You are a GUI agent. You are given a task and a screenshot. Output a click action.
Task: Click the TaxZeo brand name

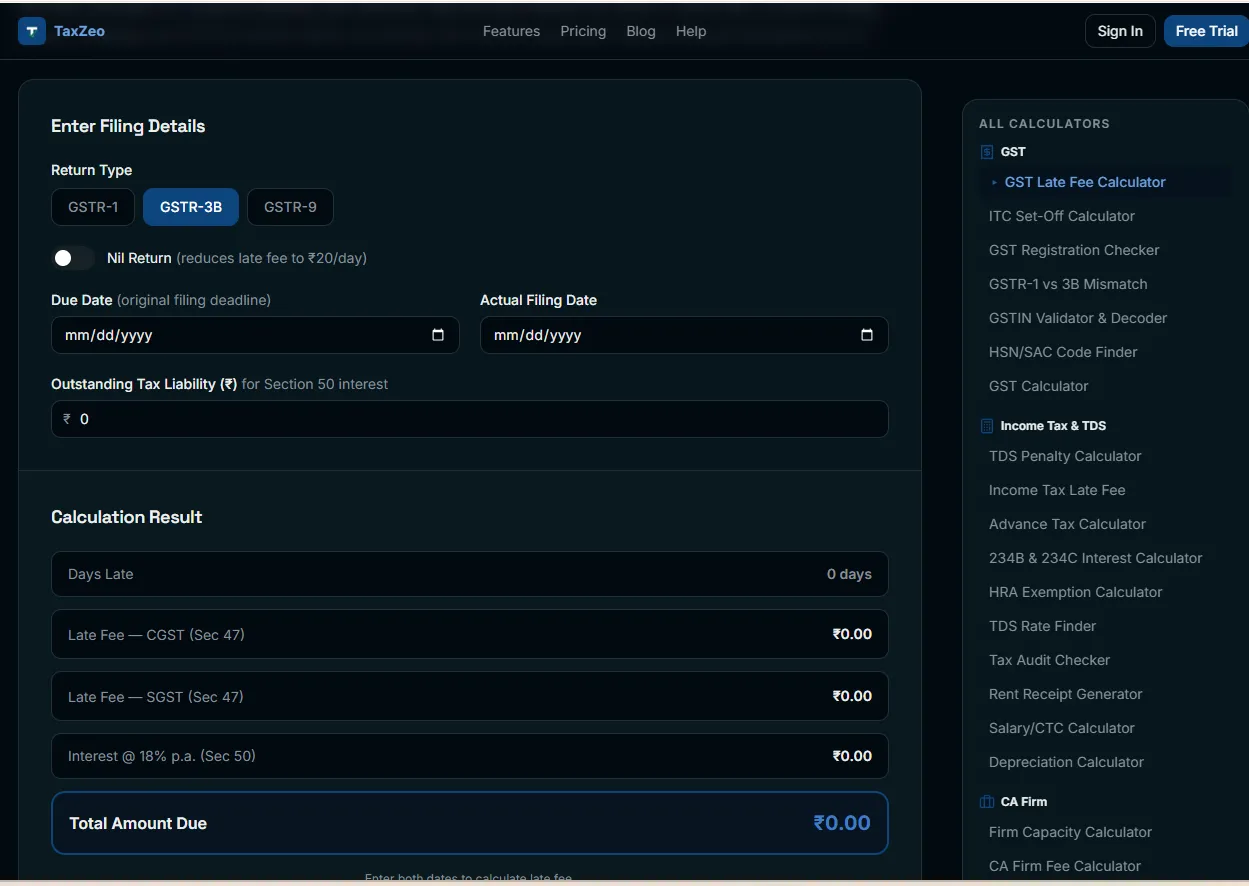pyautogui.click(x=79, y=31)
